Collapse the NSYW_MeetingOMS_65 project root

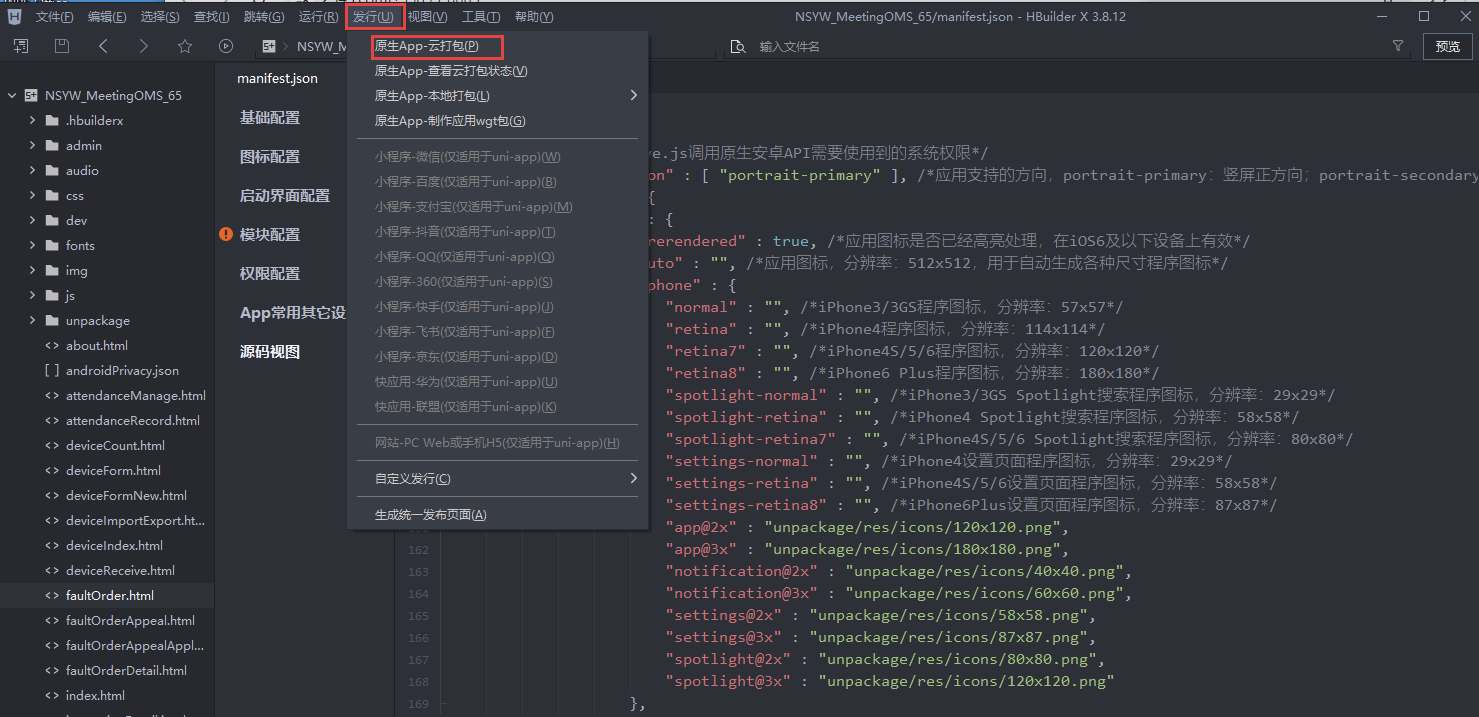tap(12, 96)
